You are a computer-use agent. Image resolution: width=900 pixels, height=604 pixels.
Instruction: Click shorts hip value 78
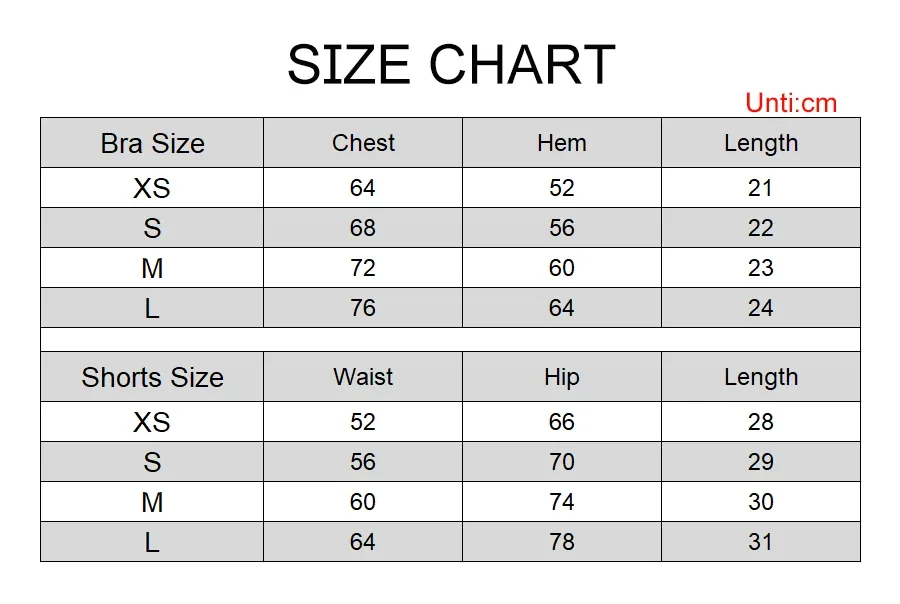click(562, 542)
